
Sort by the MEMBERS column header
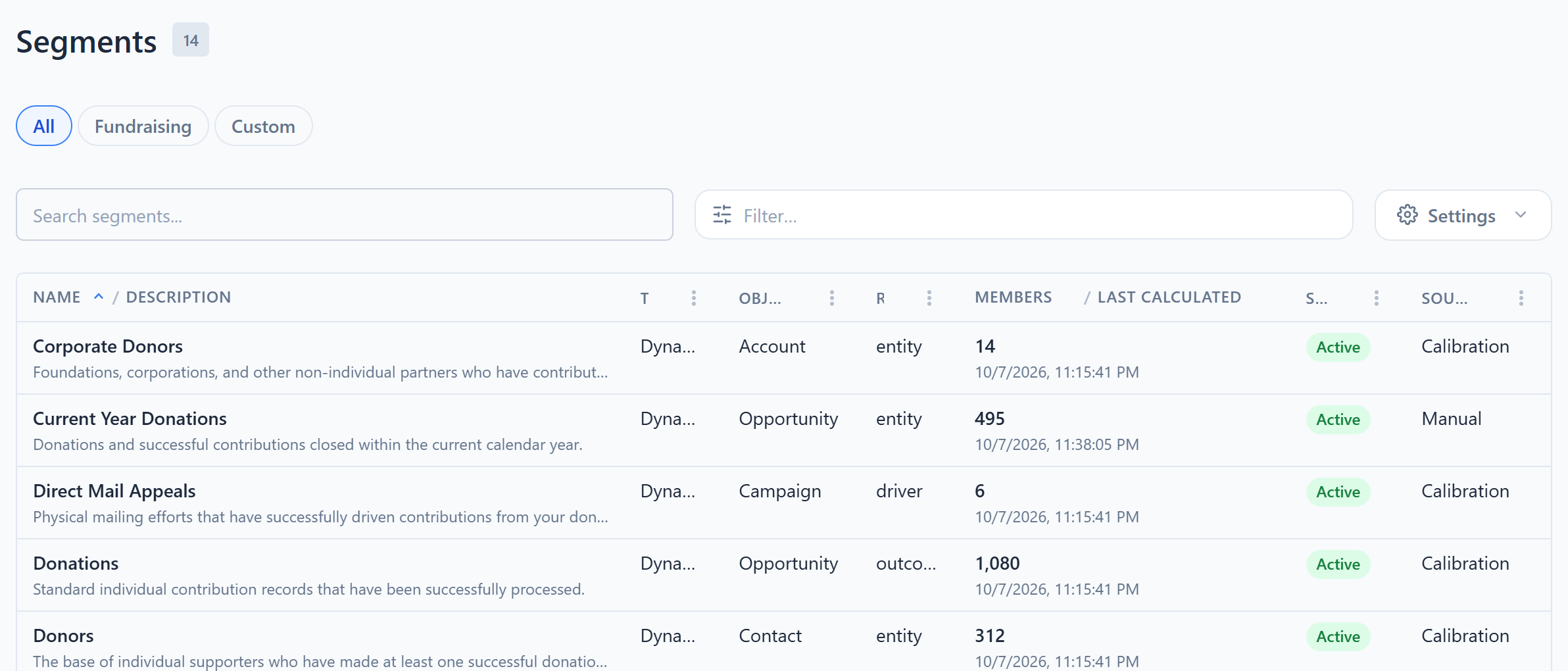pos(1013,297)
